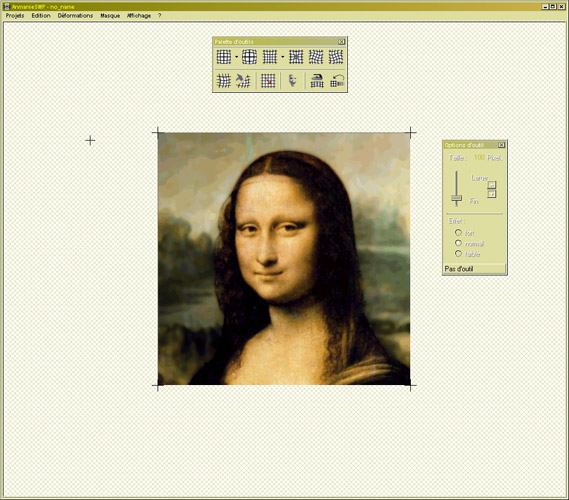Select the 'normal' effect radio button
Viewport: 569px width, 500px height.
point(458,243)
